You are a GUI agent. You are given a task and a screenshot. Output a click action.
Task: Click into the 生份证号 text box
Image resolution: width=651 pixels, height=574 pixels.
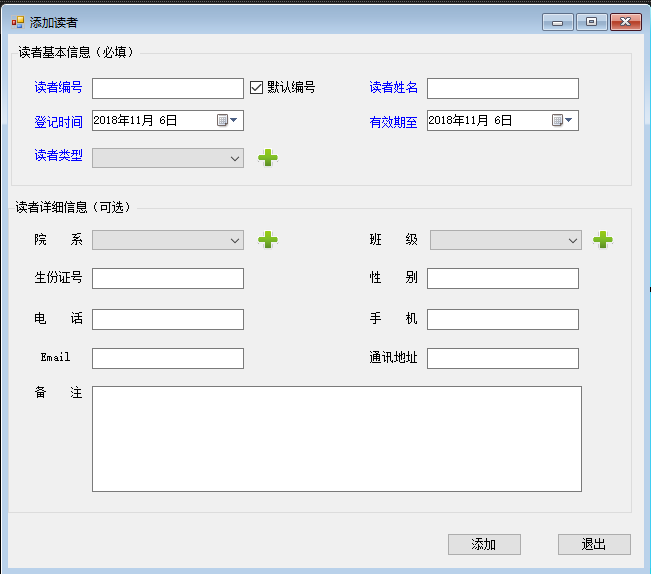pyautogui.click(x=168, y=278)
